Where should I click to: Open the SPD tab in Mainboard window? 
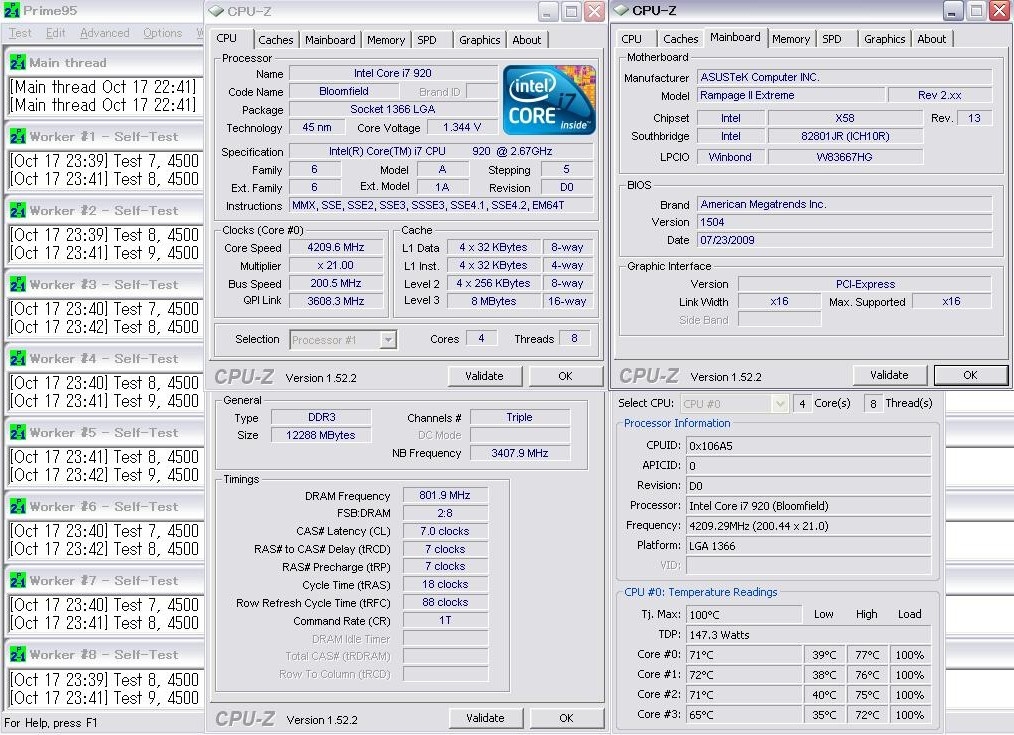832,39
